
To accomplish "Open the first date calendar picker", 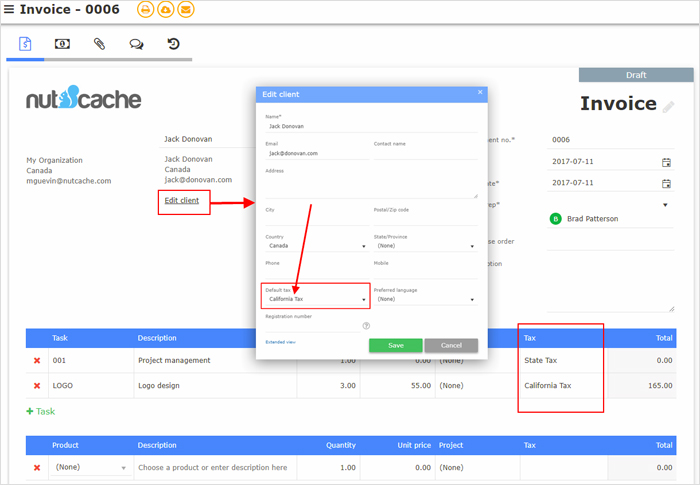I will click(666, 162).
